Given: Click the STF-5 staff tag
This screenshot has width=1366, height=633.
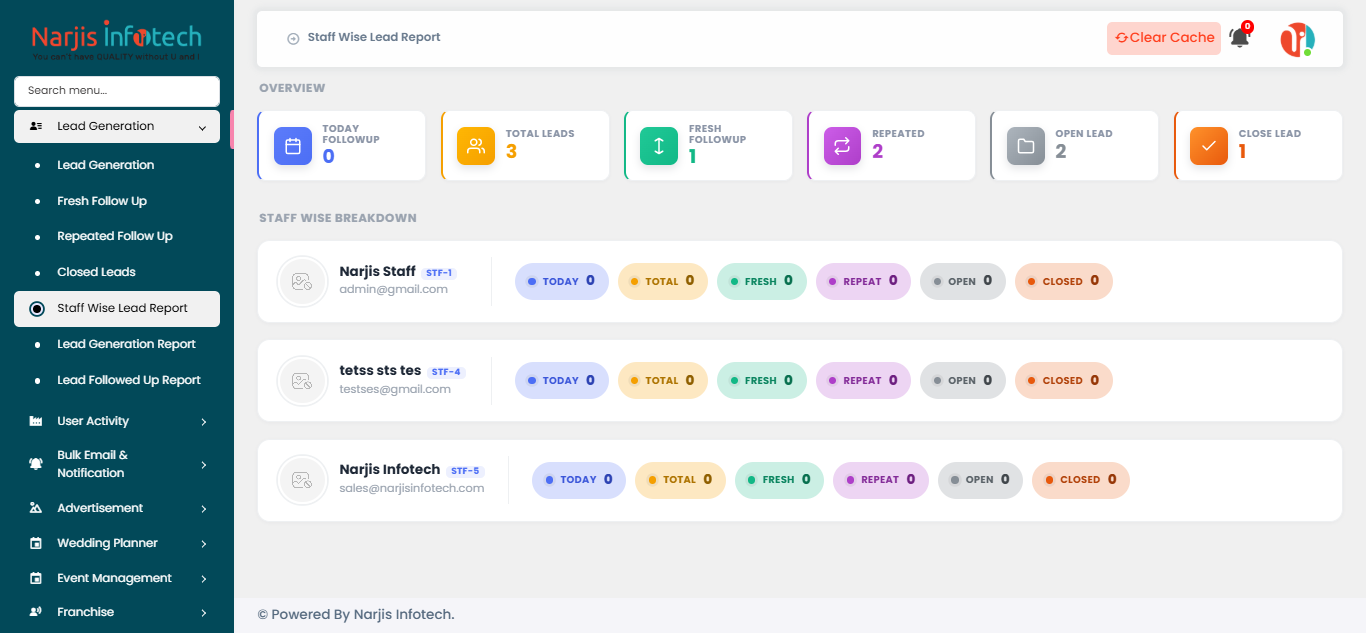Looking at the screenshot, I should [465, 471].
